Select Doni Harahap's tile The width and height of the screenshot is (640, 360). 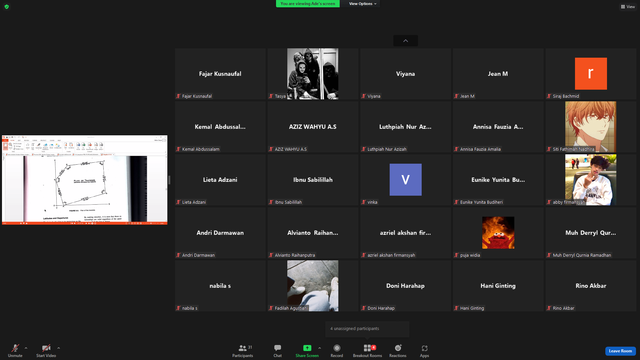pyautogui.click(x=405, y=286)
